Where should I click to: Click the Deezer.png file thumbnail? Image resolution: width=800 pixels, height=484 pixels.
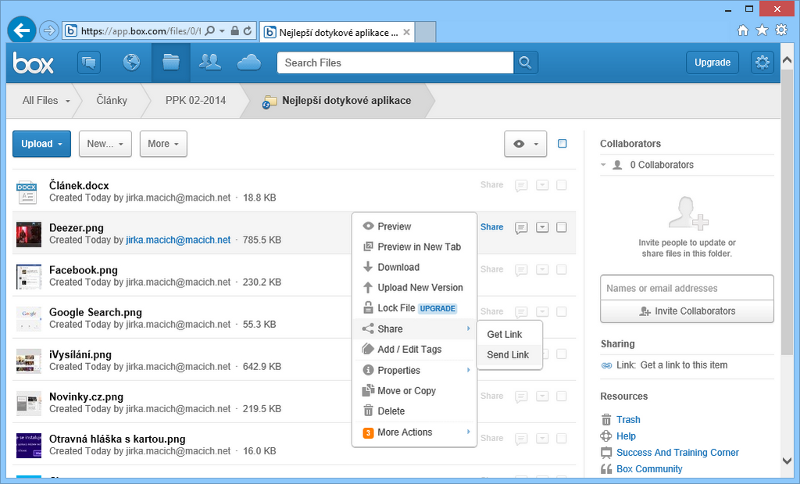(x=28, y=233)
